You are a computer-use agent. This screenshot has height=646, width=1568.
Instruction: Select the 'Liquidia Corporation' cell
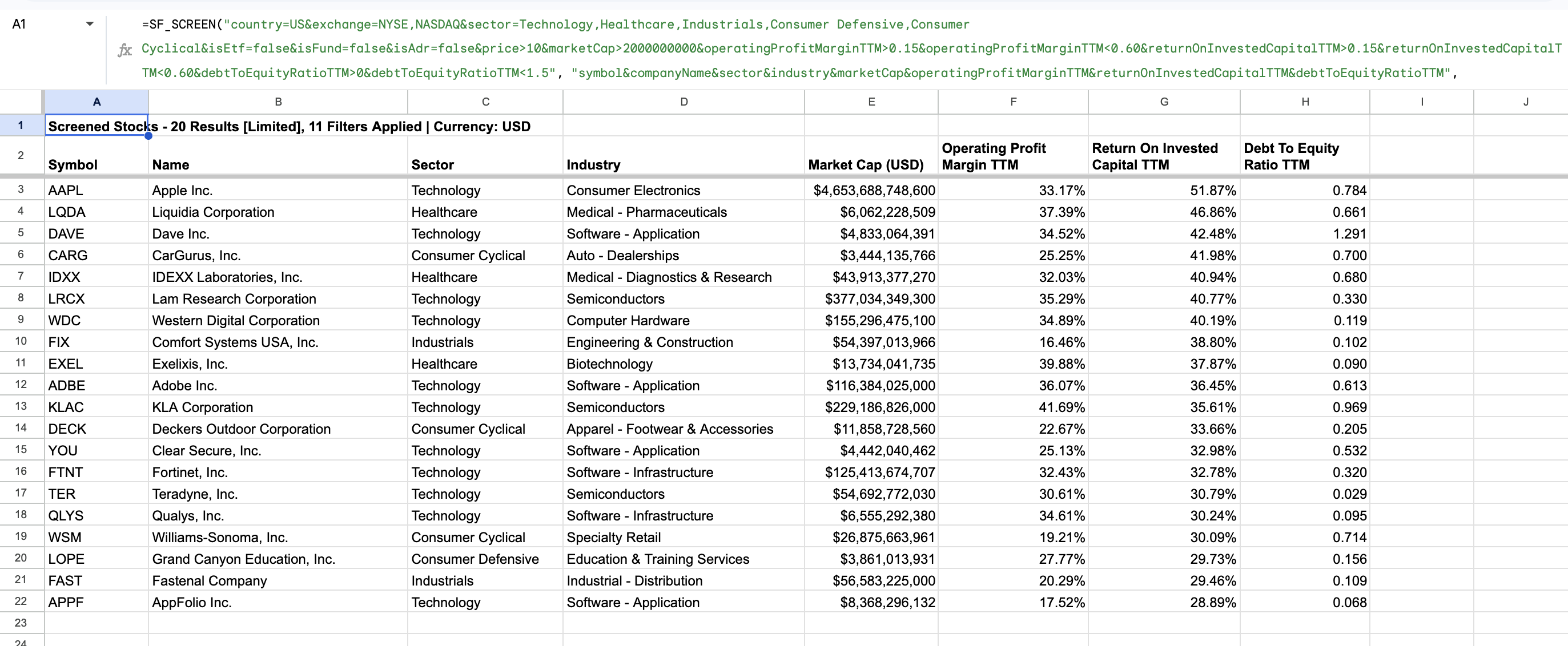coord(278,212)
